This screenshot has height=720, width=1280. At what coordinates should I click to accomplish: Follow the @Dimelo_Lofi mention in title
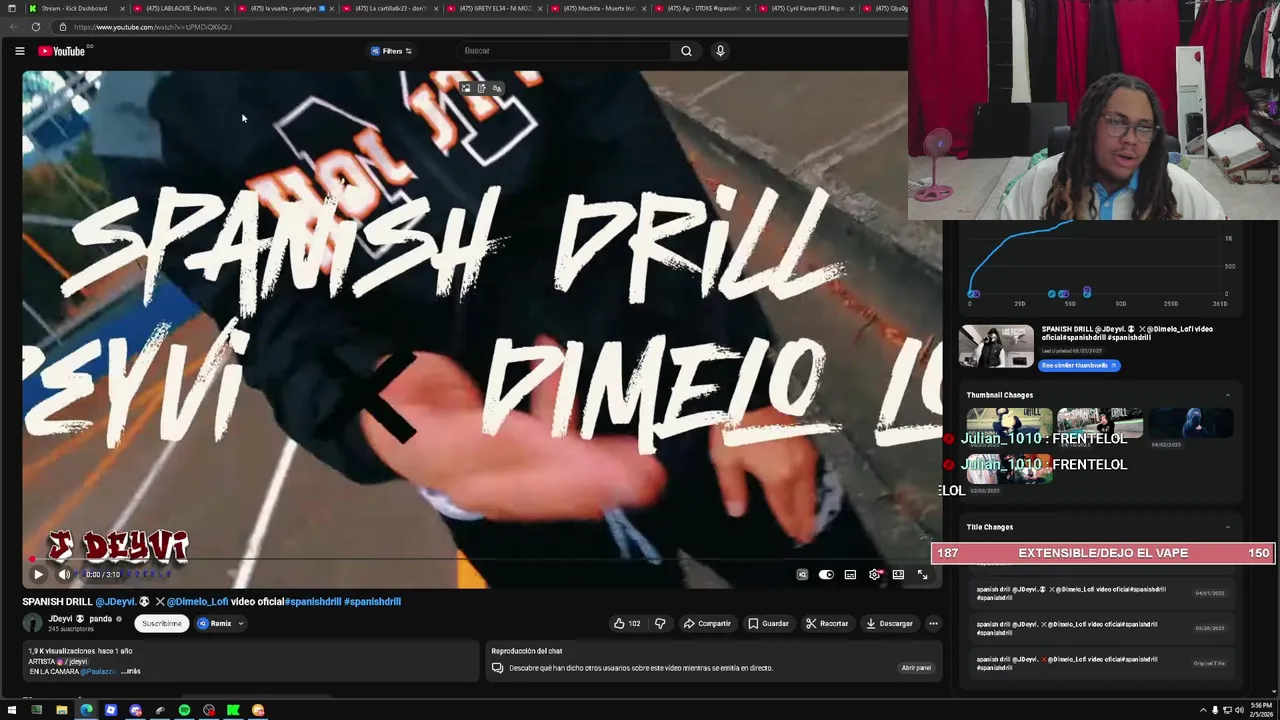pyautogui.click(x=197, y=602)
